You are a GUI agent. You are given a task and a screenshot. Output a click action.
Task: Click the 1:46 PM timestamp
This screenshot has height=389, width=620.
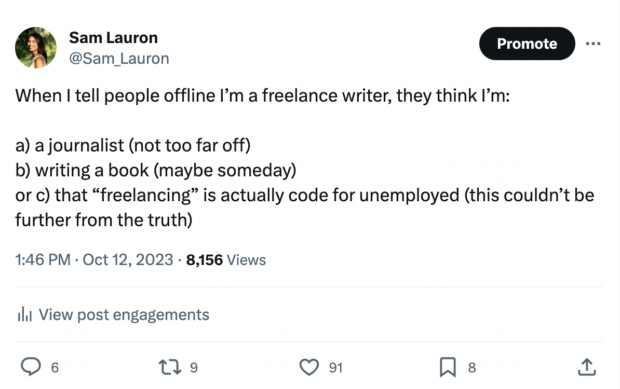coord(43,260)
